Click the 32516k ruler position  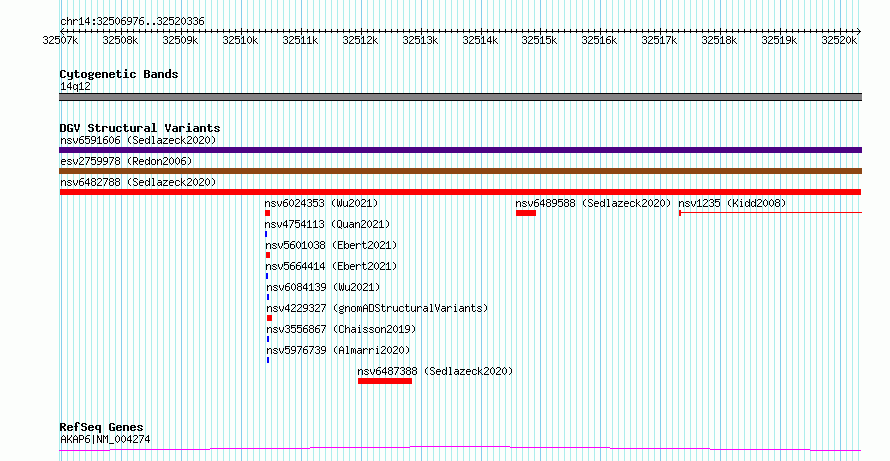click(x=599, y=40)
